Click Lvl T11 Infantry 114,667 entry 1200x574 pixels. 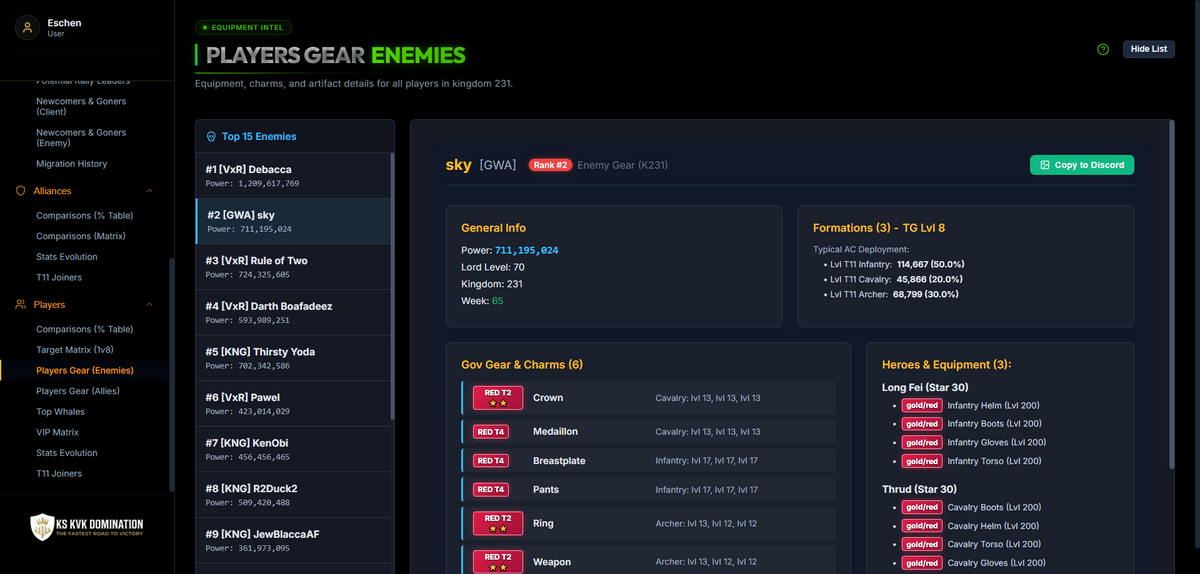click(x=897, y=264)
